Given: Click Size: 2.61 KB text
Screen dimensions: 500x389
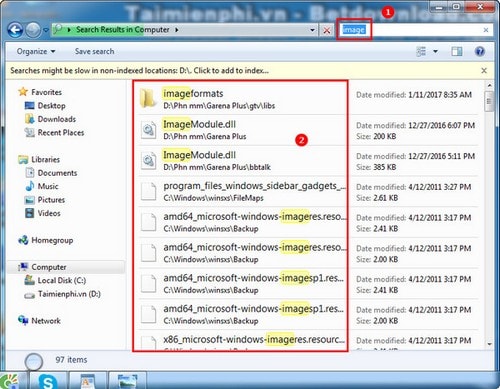Looking at the screenshot, I should click(x=377, y=198).
